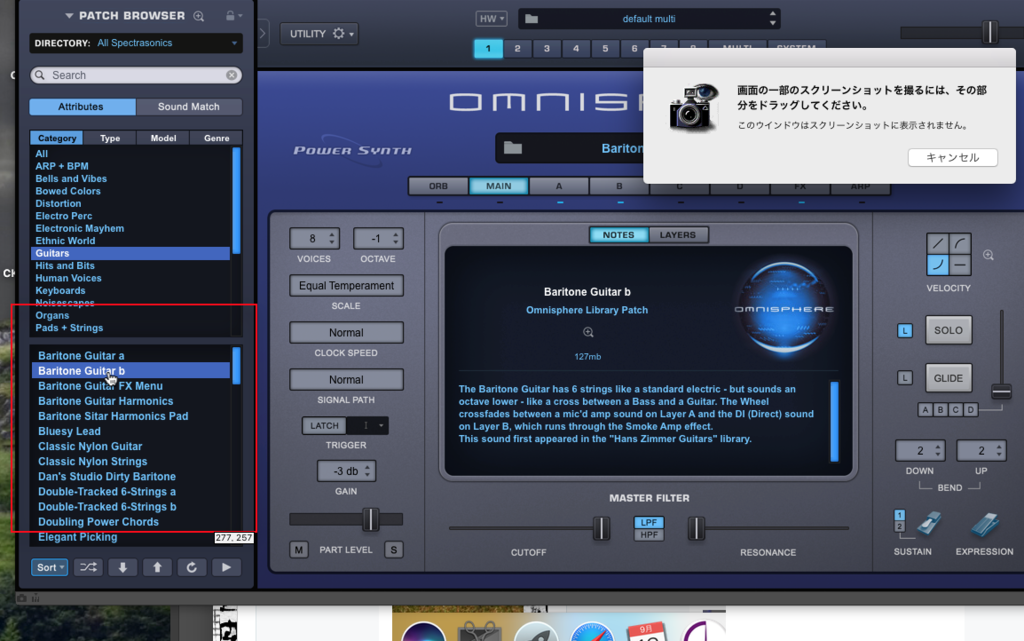Select the Bluesy Lead patch

(x=69, y=431)
